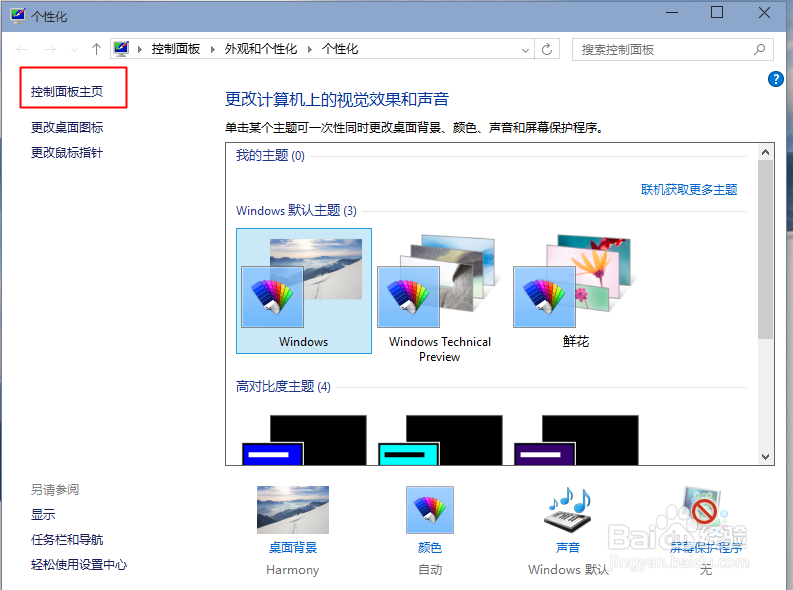Click 联机获取更多主题 link
The image size is (793, 590).
[689, 190]
